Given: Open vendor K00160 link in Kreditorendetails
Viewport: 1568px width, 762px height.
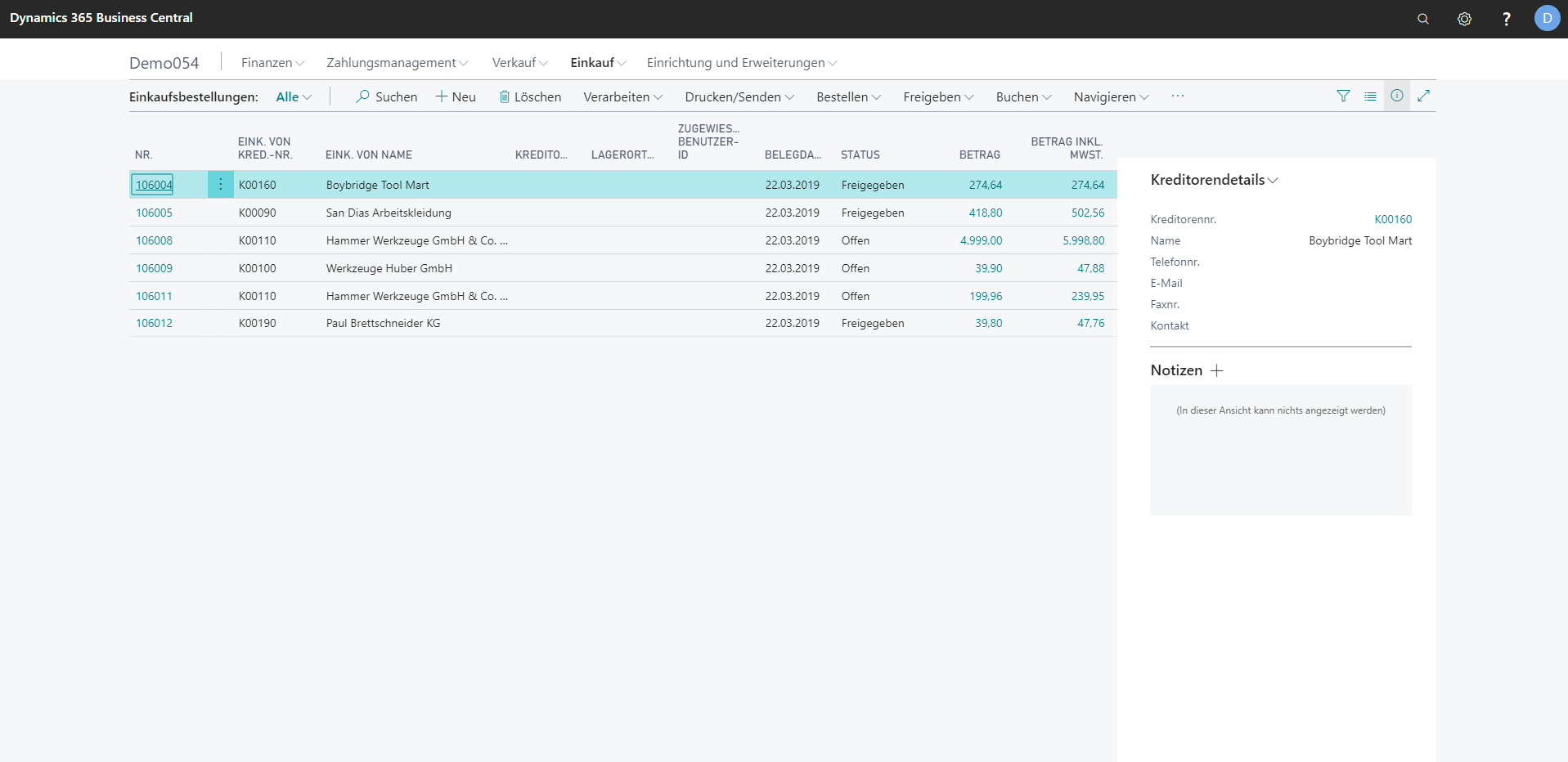Looking at the screenshot, I should point(1393,219).
